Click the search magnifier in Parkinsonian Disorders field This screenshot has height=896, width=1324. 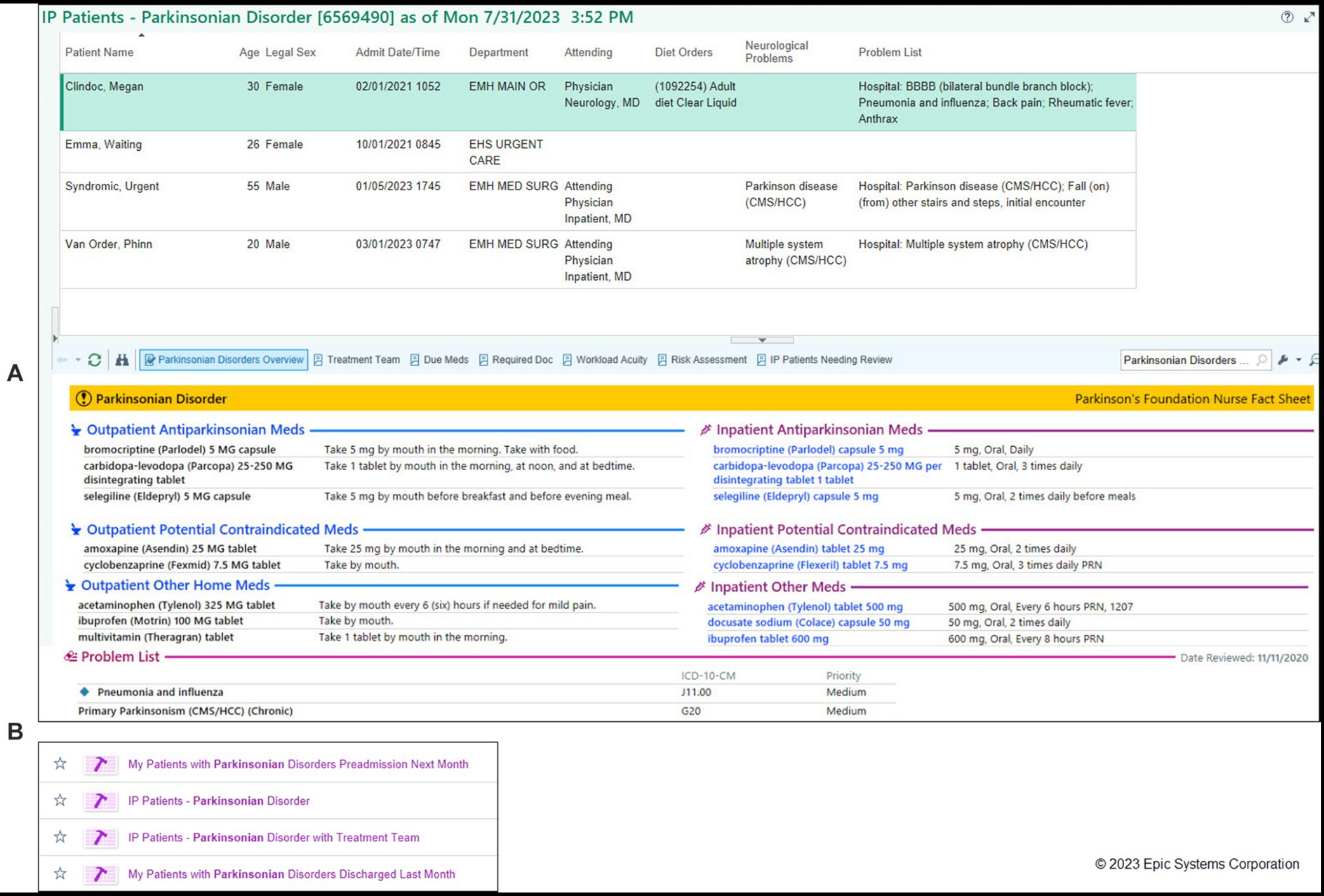(x=1262, y=360)
